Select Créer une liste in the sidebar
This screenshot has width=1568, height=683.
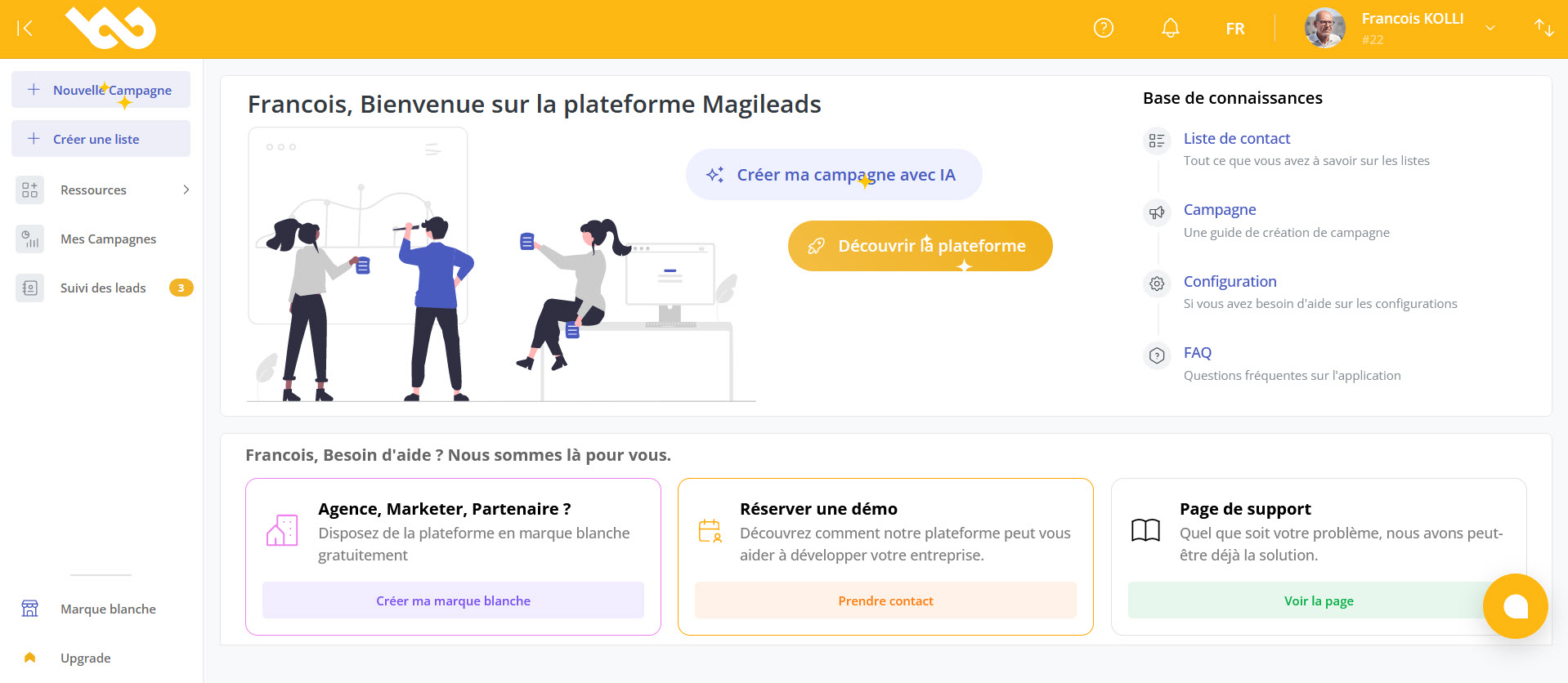click(x=100, y=138)
